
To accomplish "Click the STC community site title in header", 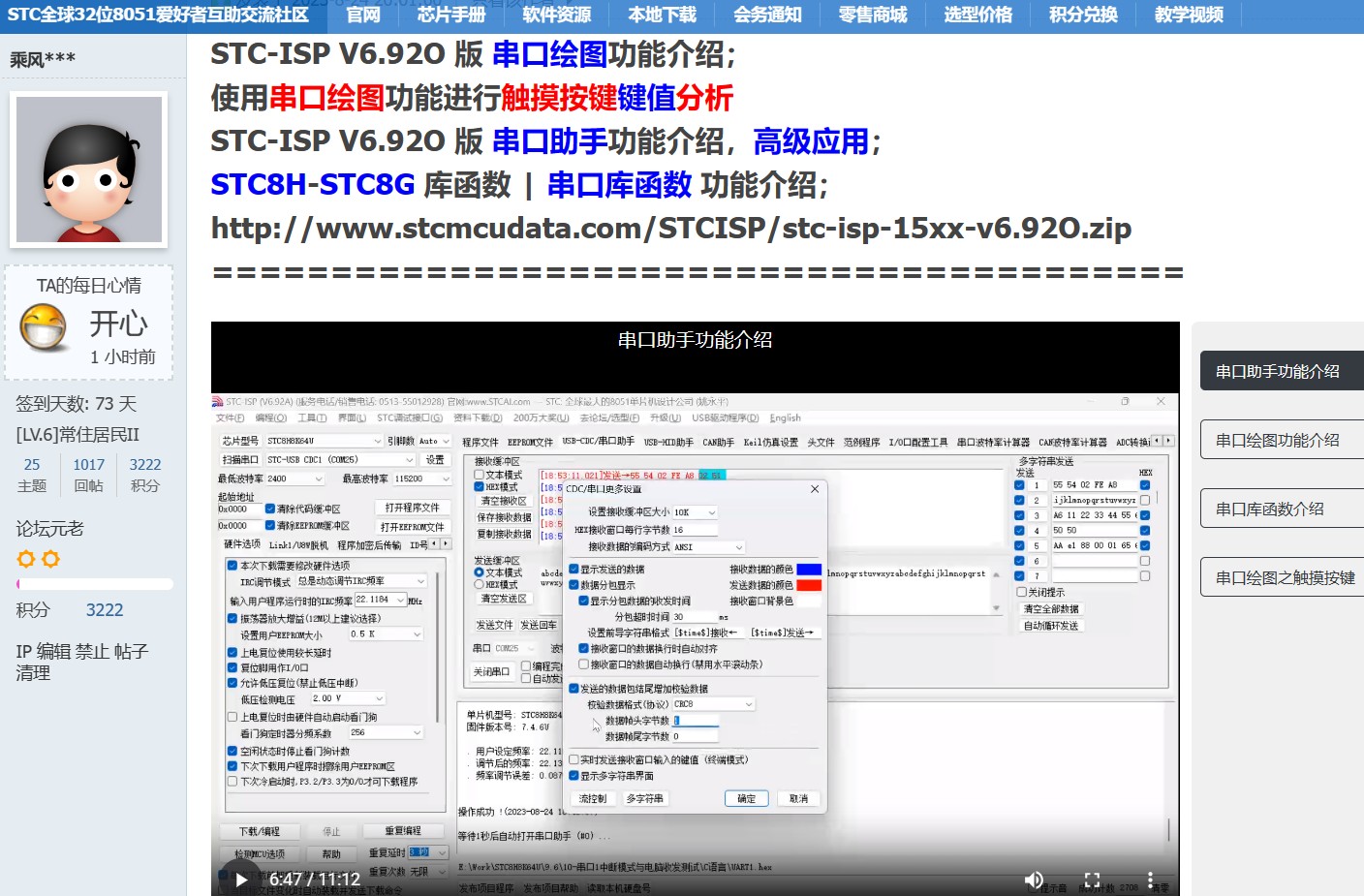I will pos(158,15).
